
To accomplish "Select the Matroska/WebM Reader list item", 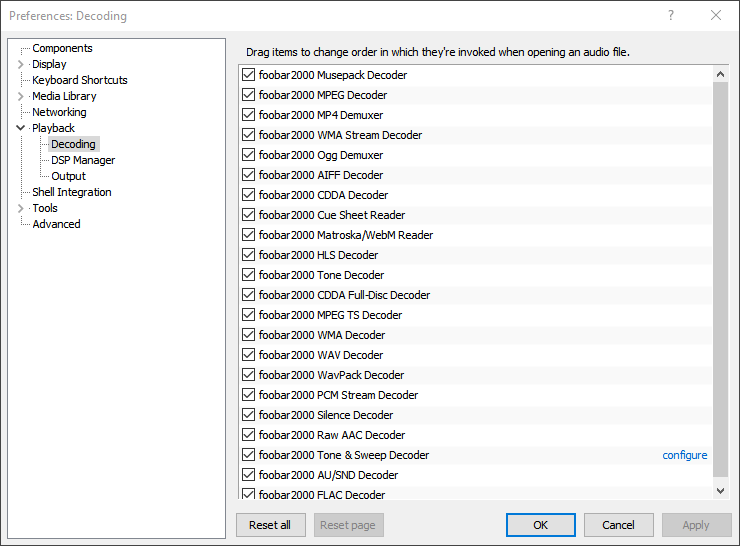I will tap(346, 235).
